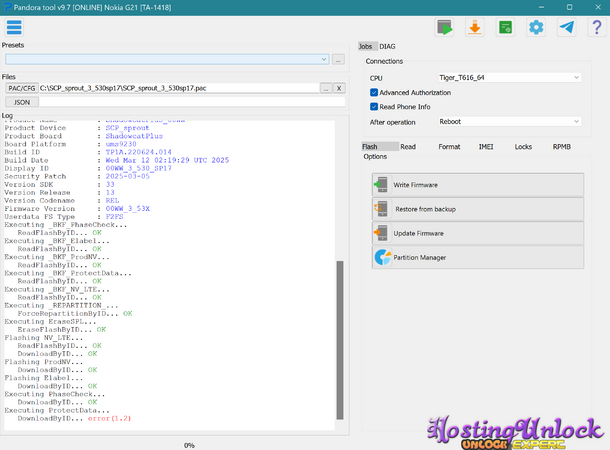Open settings via the gear icon
The width and height of the screenshot is (610, 450).
(536, 27)
